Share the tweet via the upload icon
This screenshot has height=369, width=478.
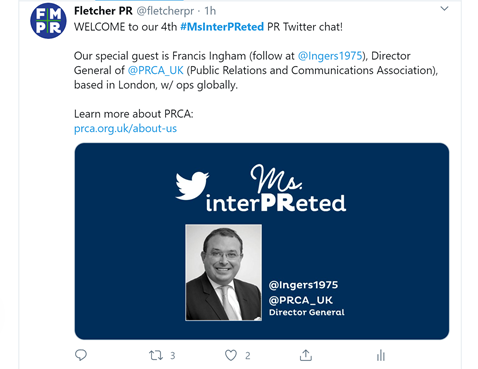click(306, 355)
